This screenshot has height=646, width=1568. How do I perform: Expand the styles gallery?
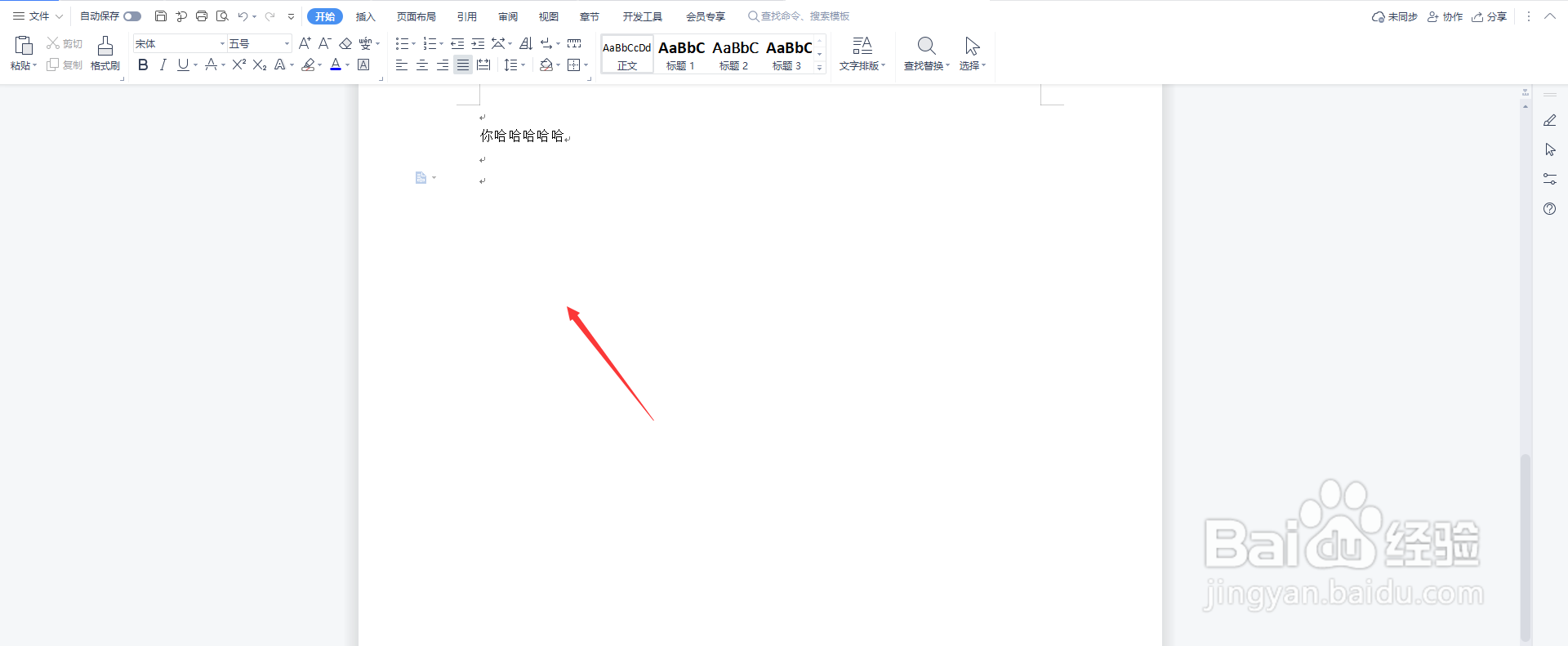click(820, 68)
